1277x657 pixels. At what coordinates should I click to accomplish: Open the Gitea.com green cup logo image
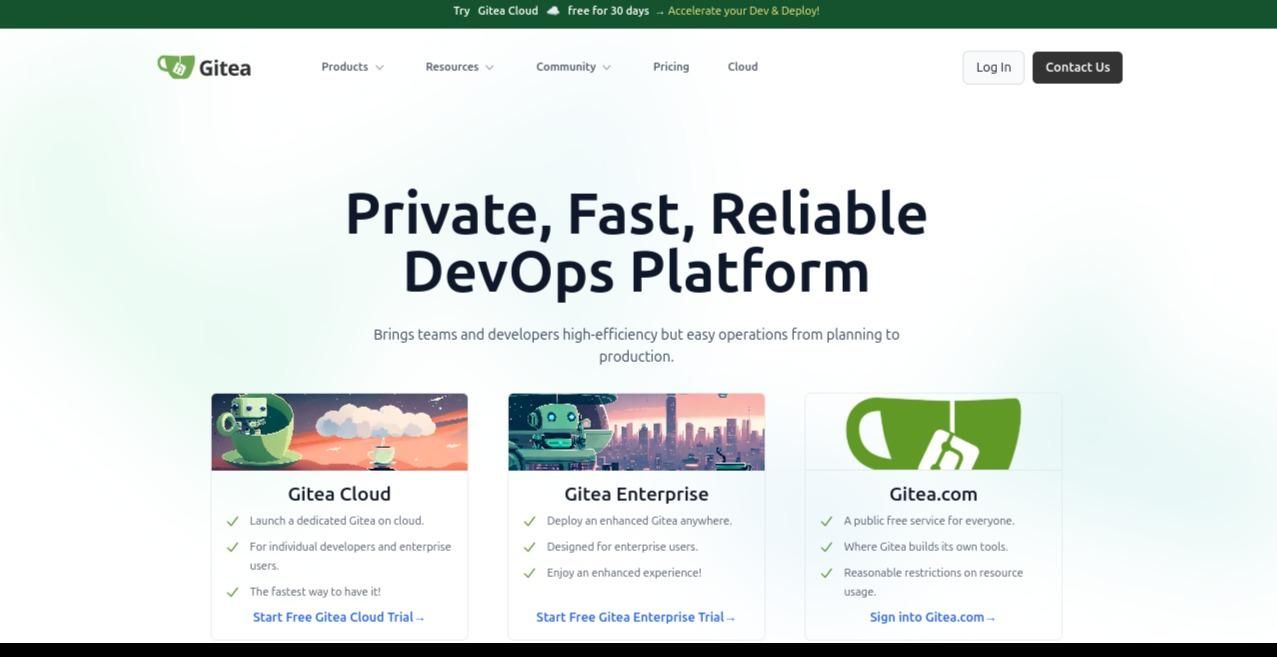(x=933, y=432)
